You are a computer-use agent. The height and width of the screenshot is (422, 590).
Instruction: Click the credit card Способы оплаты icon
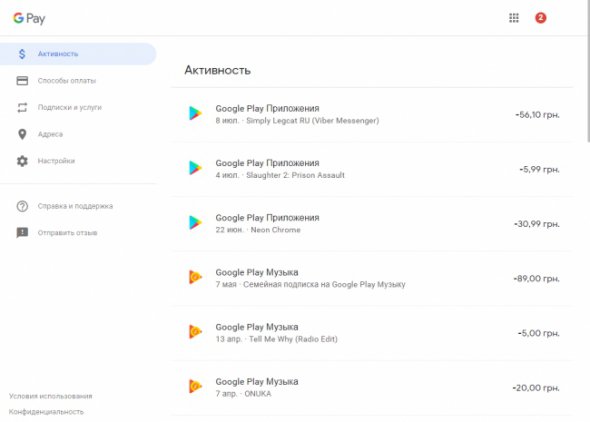[x=22, y=80]
